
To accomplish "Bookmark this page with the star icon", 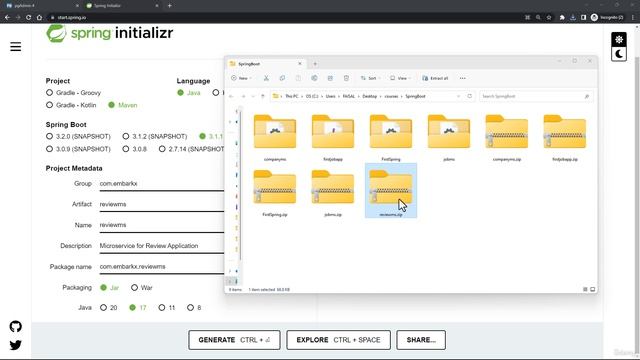I will click(549, 18).
